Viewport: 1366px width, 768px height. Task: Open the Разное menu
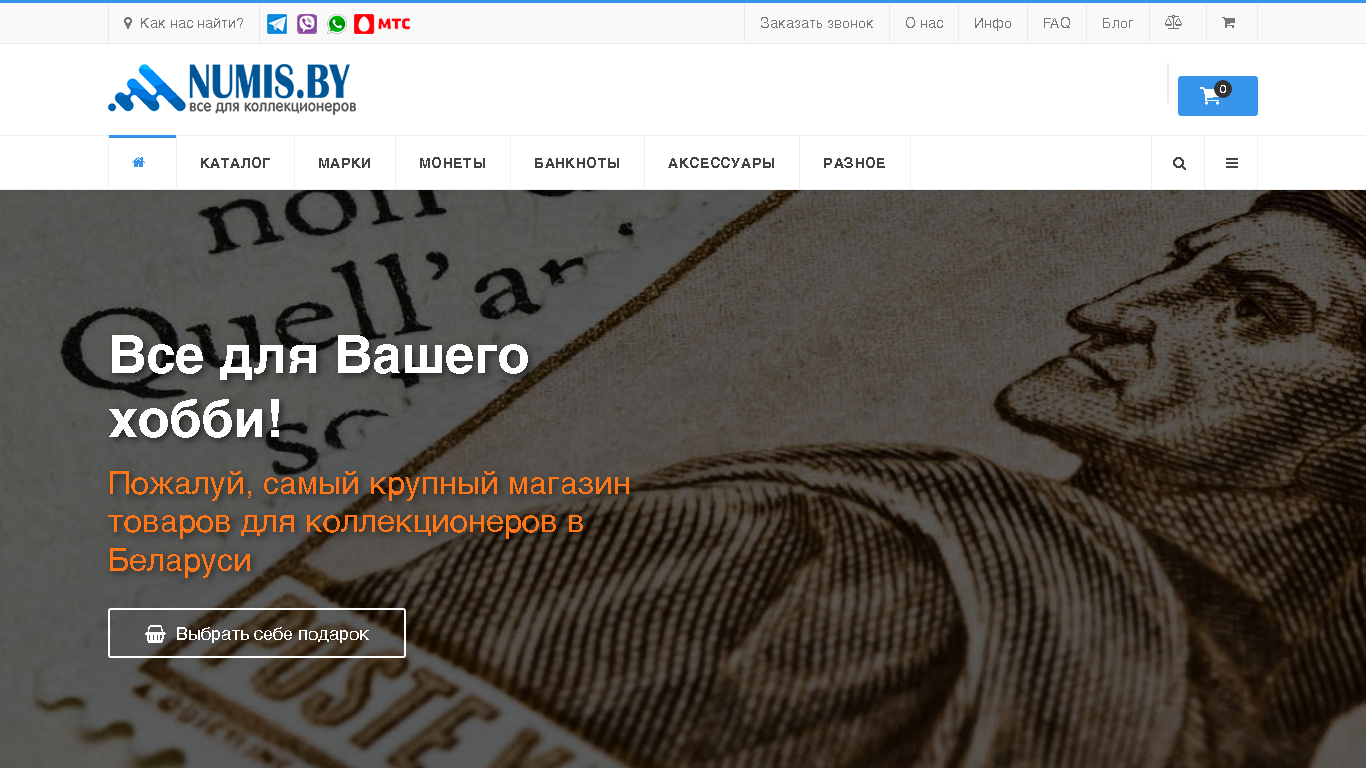[855, 163]
